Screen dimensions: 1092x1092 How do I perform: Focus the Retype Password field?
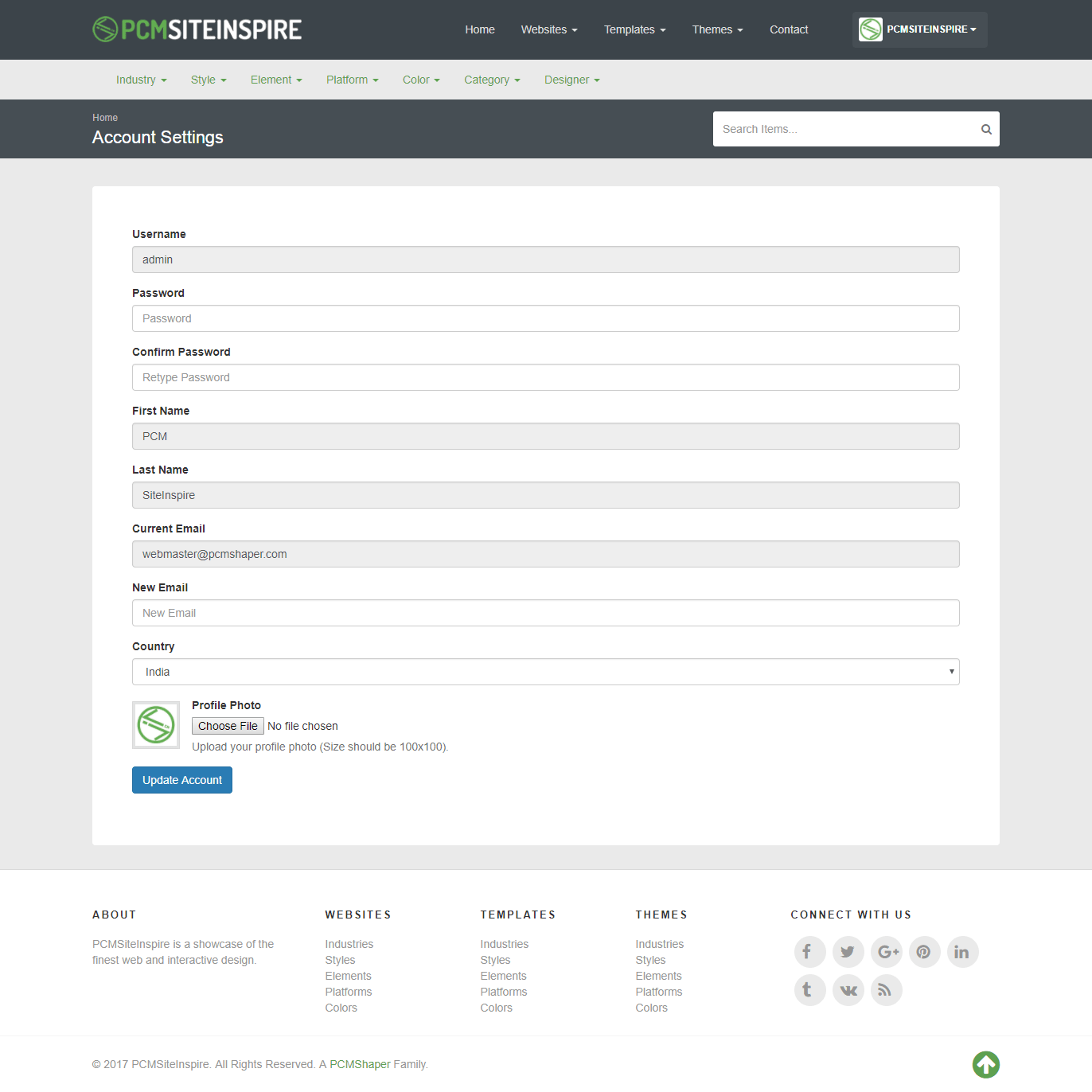pyautogui.click(x=546, y=377)
